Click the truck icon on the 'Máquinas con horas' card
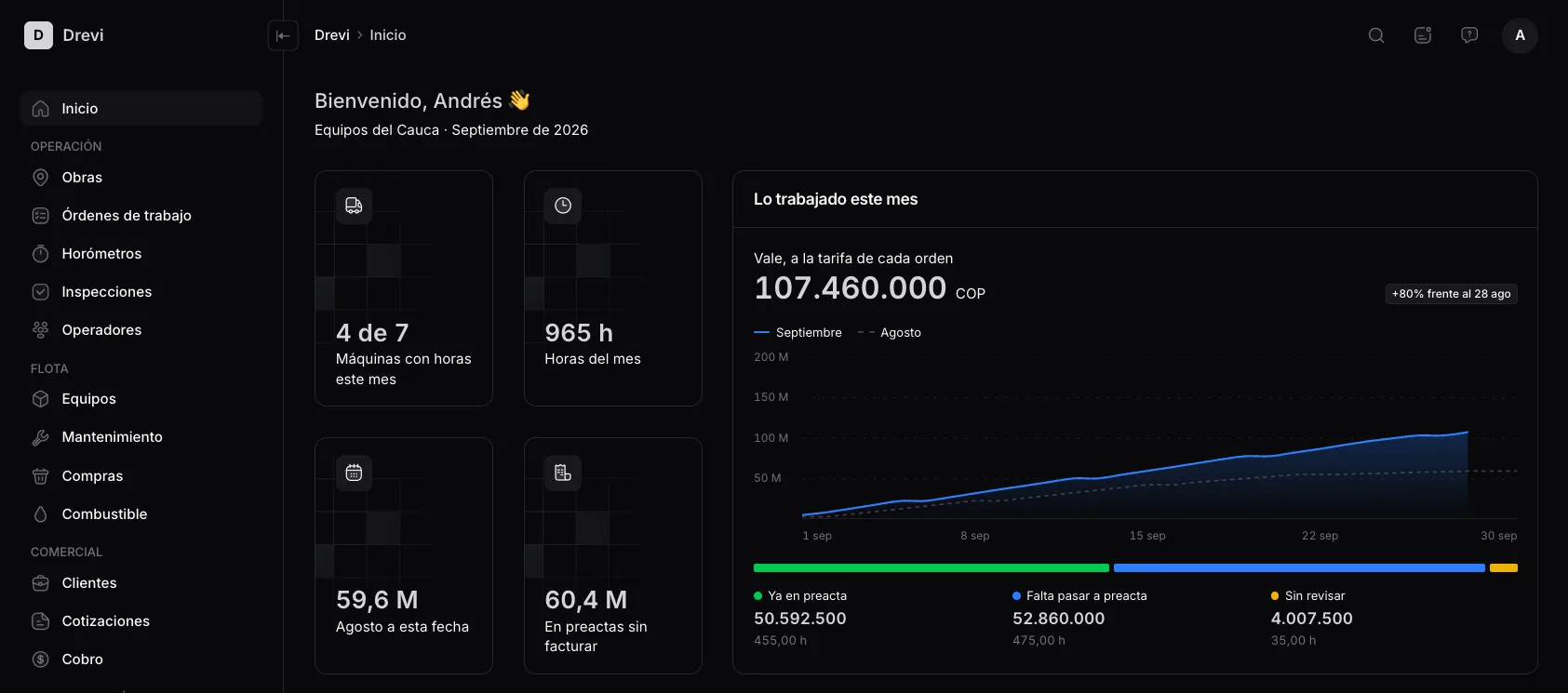Viewport: 1568px width, 693px height. point(354,206)
